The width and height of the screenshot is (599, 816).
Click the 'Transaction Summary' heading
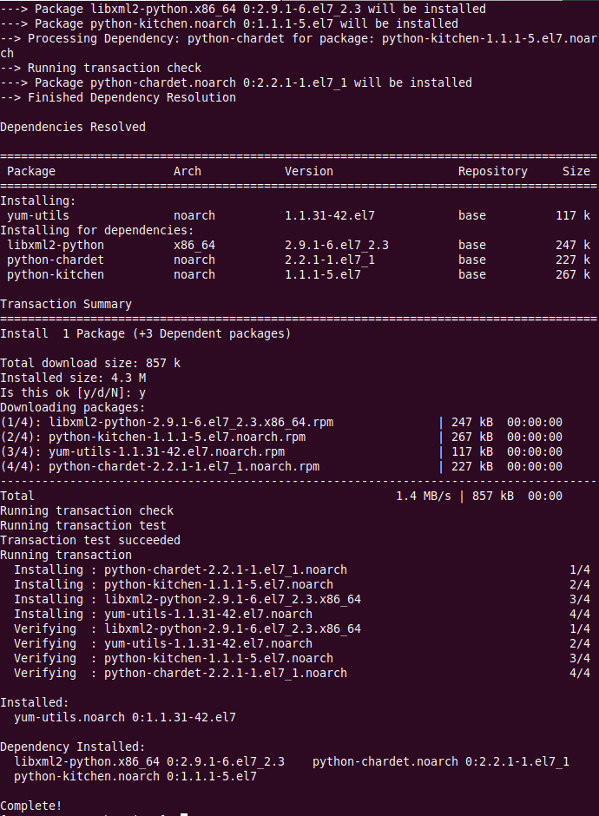tap(66, 304)
